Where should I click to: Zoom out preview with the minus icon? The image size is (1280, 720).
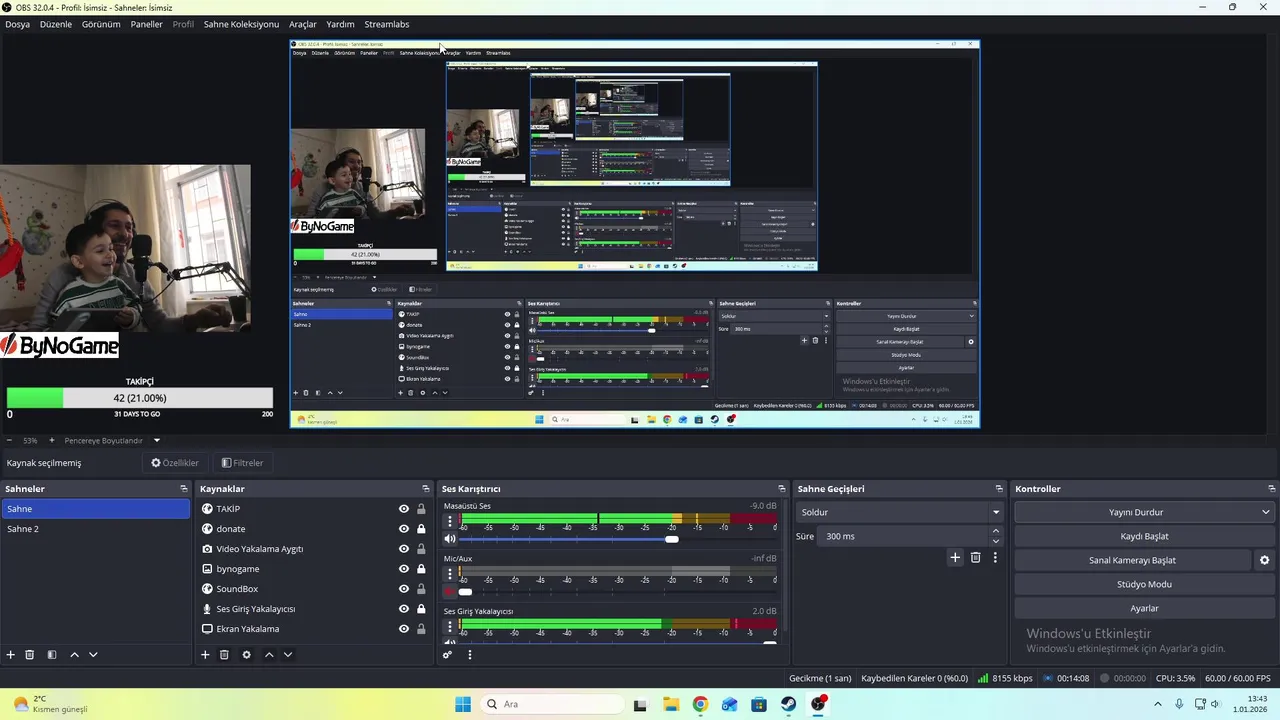coord(9,440)
